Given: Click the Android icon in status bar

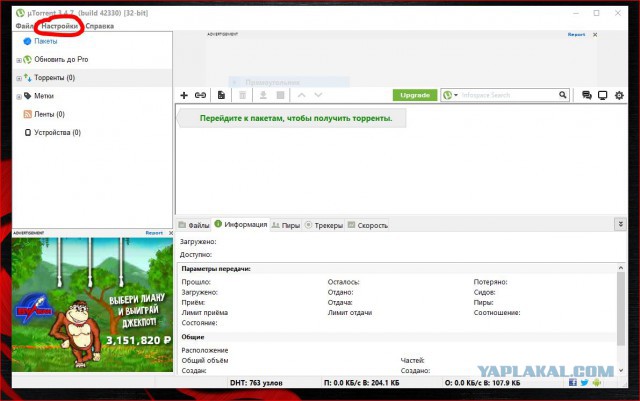Looking at the screenshot, I should click(597, 383).
